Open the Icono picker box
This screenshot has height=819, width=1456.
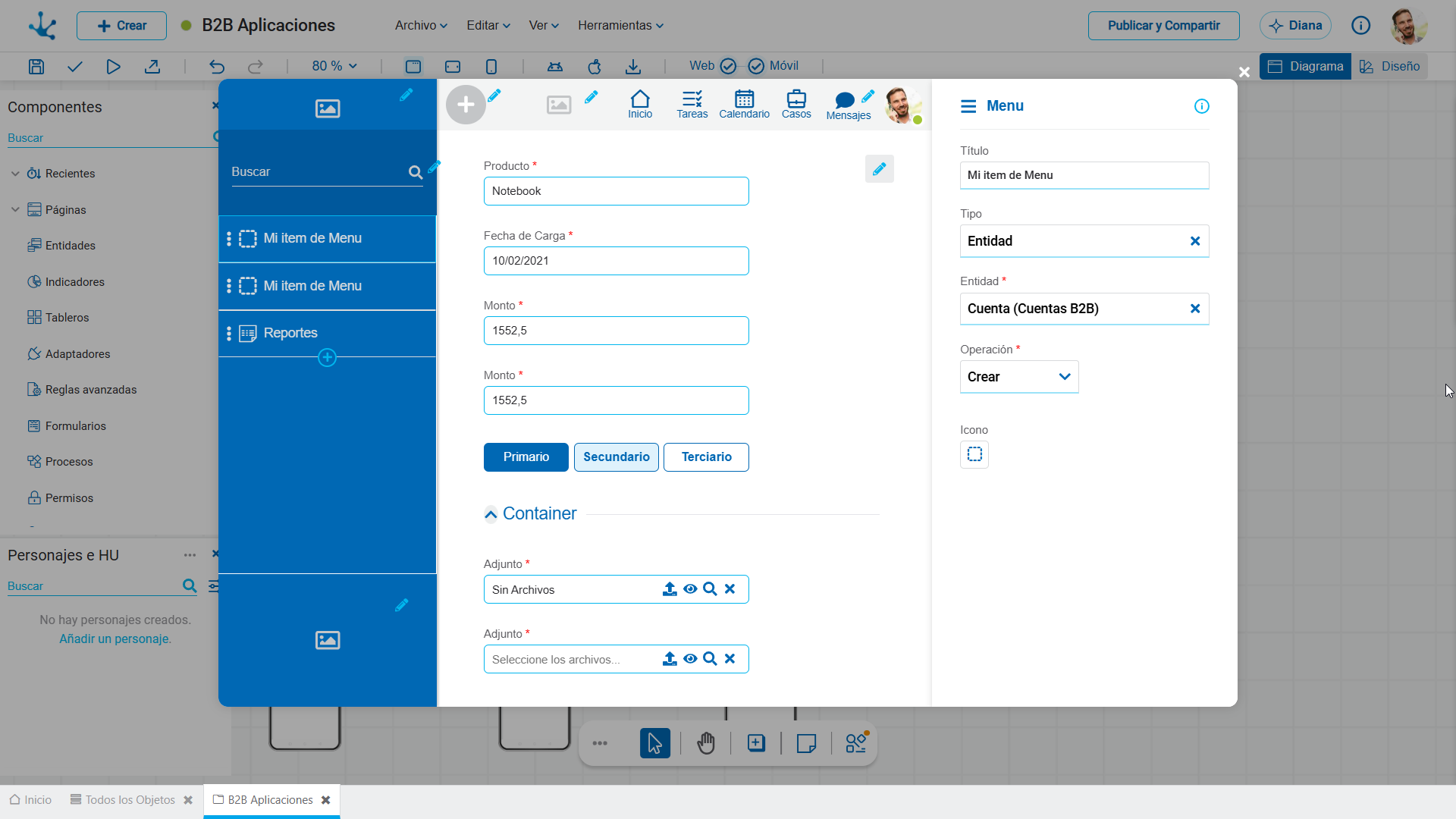tap(974, 454)
